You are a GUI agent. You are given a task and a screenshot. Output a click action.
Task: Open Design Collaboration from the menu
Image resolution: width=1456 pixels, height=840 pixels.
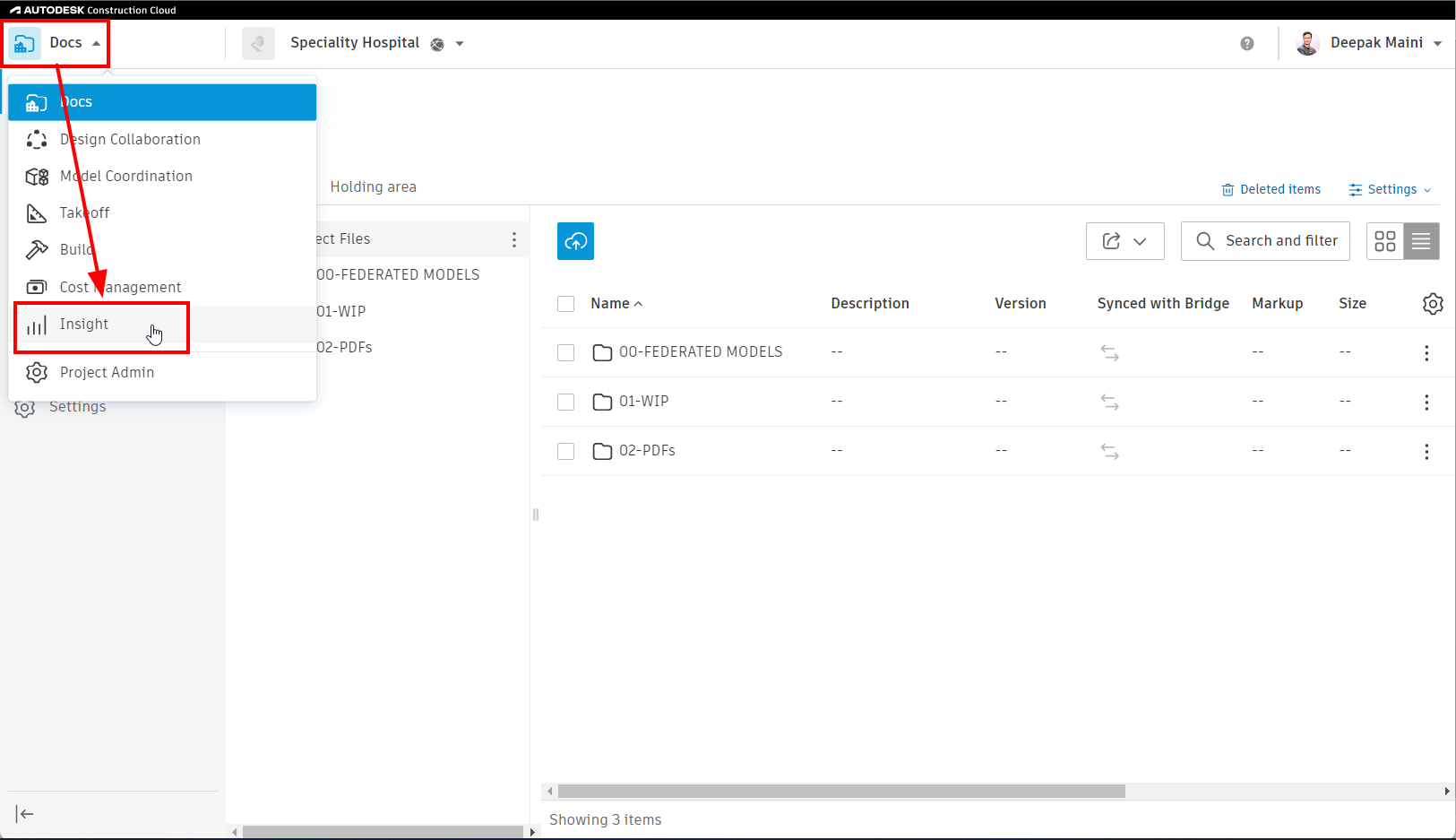click(x=162, y=139)
